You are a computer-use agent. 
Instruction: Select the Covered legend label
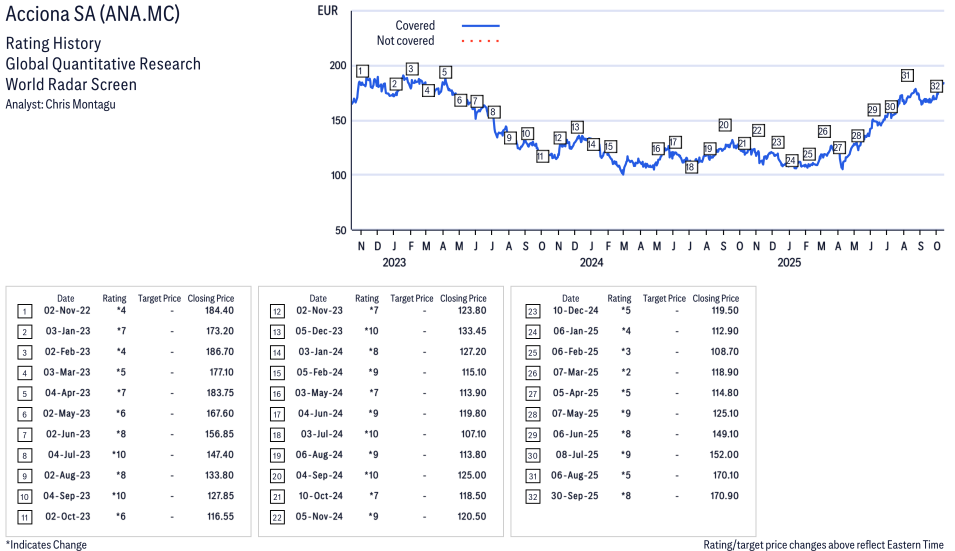(415, 26)
